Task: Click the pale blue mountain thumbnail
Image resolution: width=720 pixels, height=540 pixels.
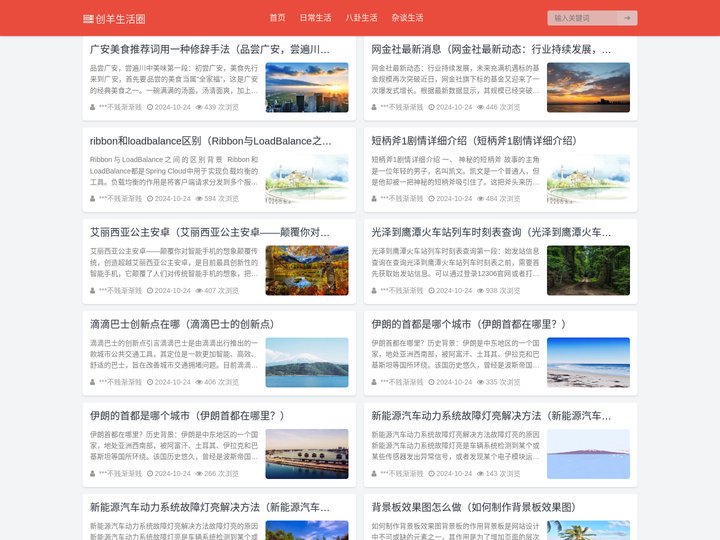Action: [x=588, y=454]
